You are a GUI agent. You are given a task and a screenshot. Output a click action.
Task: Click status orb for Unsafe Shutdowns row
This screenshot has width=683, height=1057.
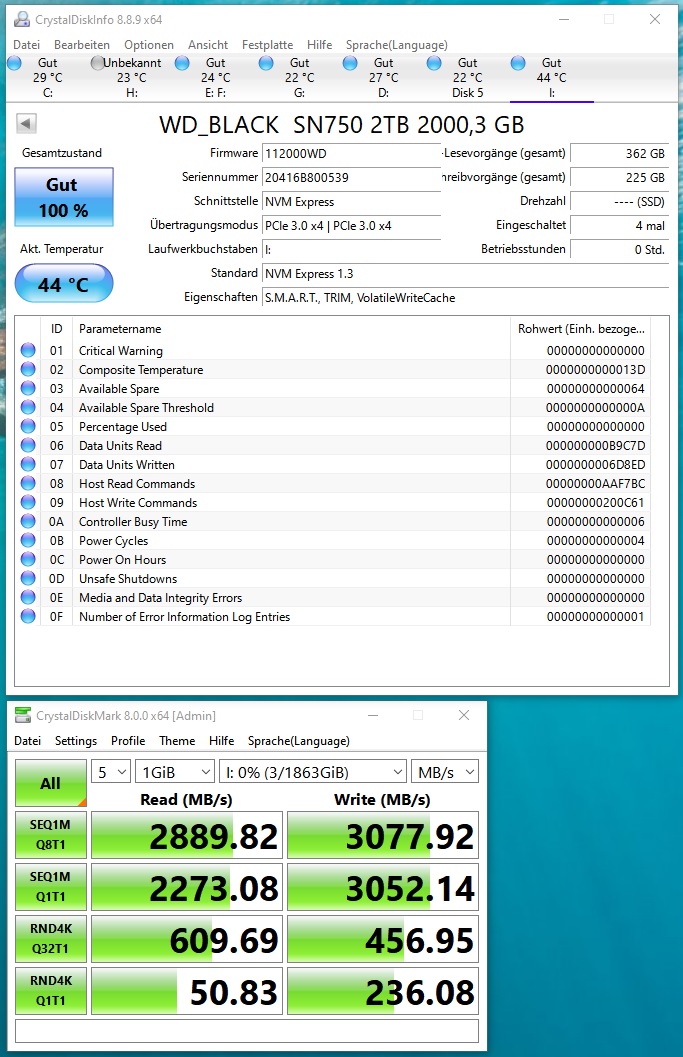[x=28, y=578]
